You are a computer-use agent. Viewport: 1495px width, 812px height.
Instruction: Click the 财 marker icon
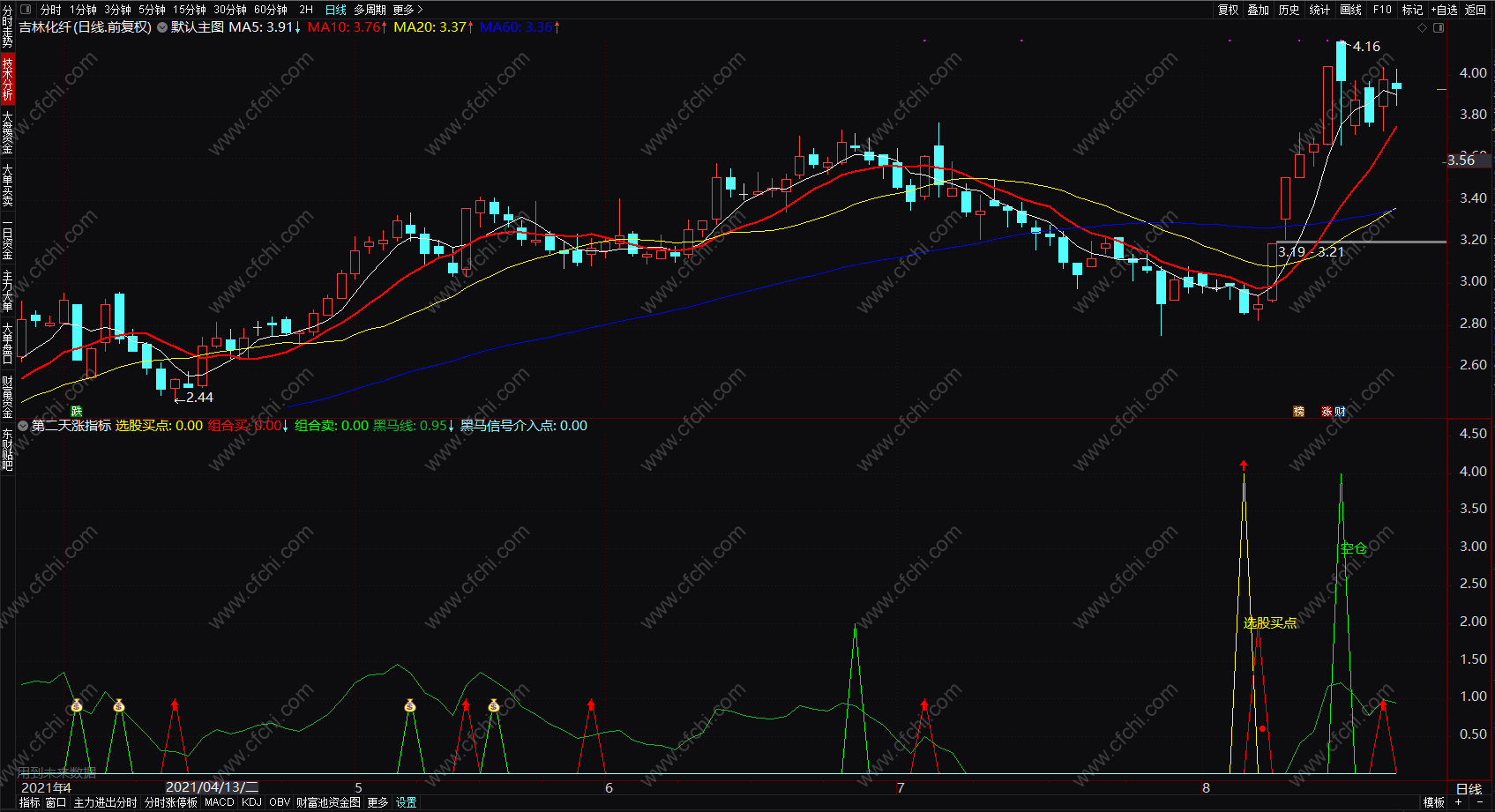click(1340, 412)
